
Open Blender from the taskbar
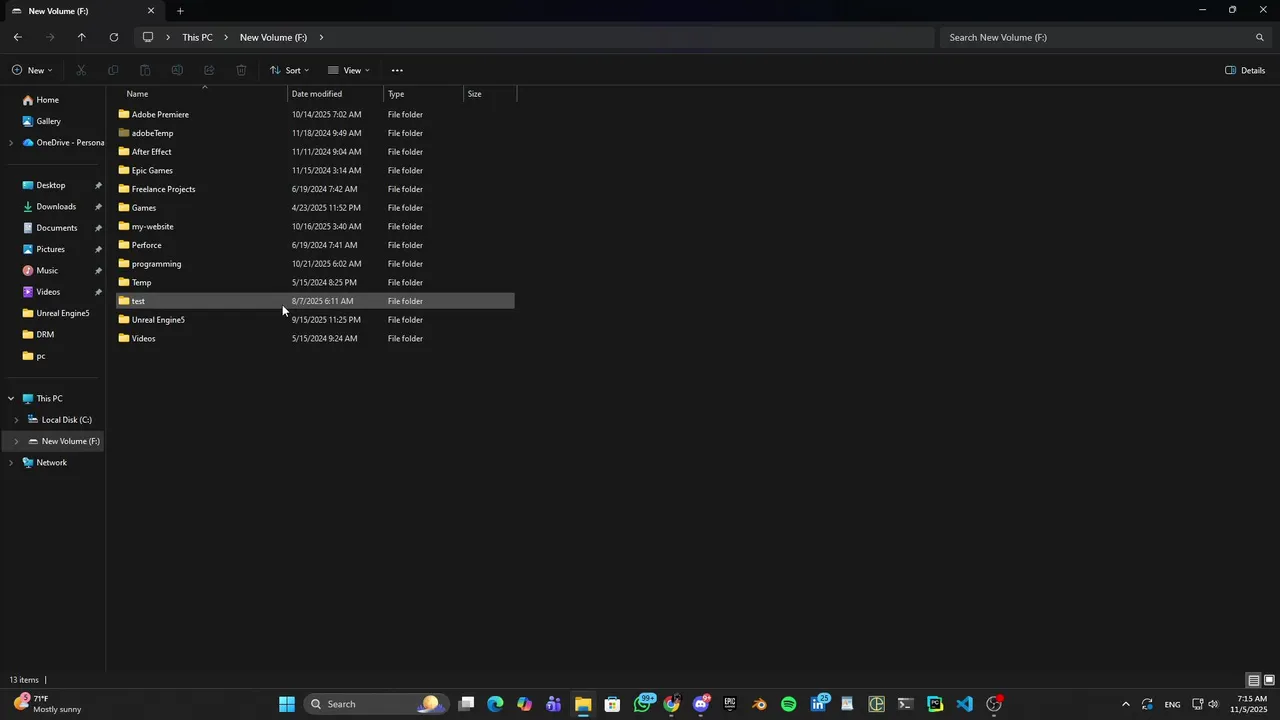point(760,704)
